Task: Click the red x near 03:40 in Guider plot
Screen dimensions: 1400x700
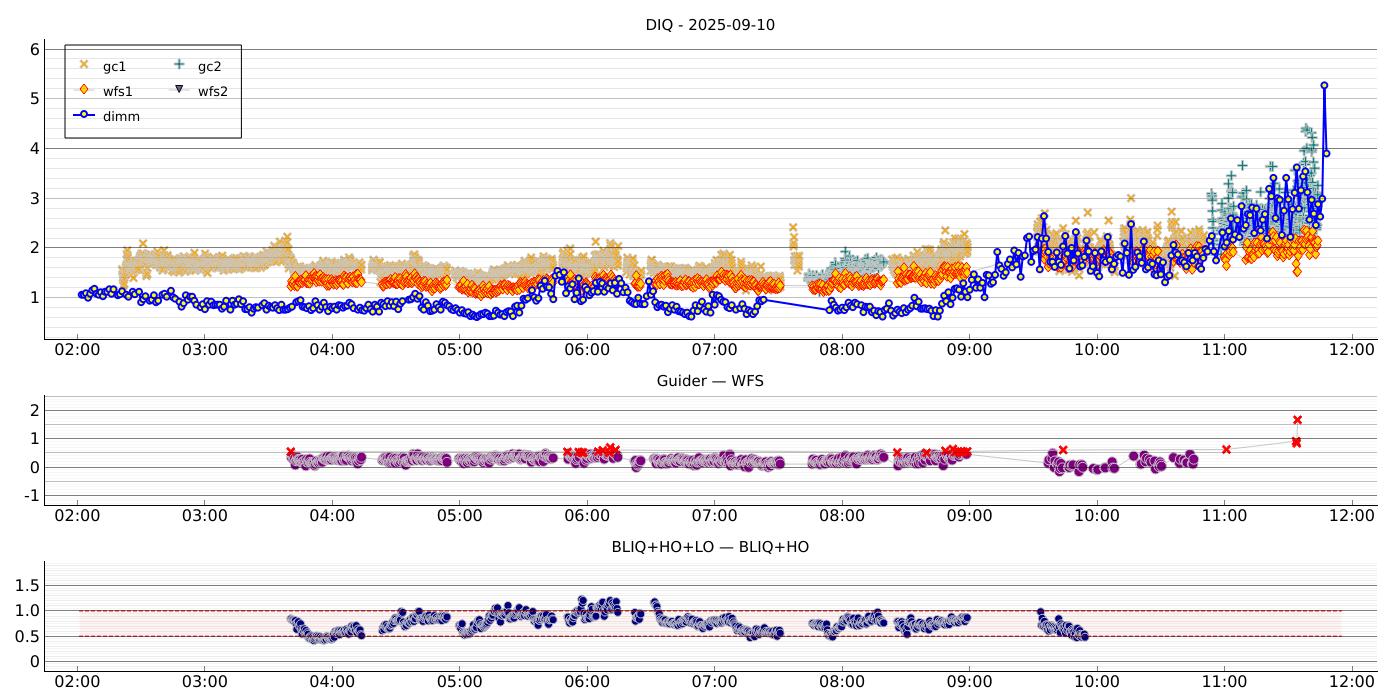Action: (291, 452)
